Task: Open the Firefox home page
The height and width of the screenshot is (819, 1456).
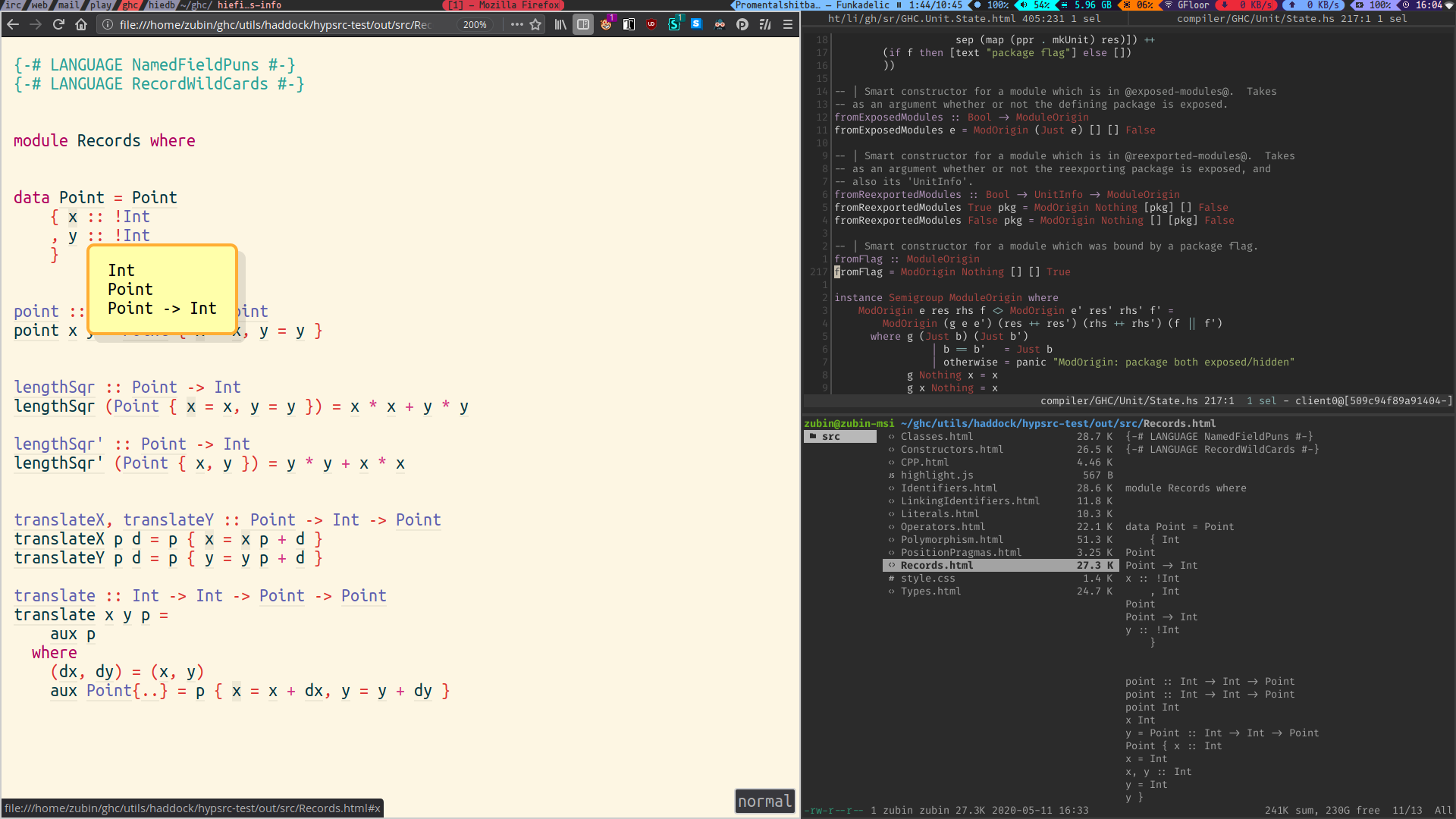Action: [x=81, y=24]
